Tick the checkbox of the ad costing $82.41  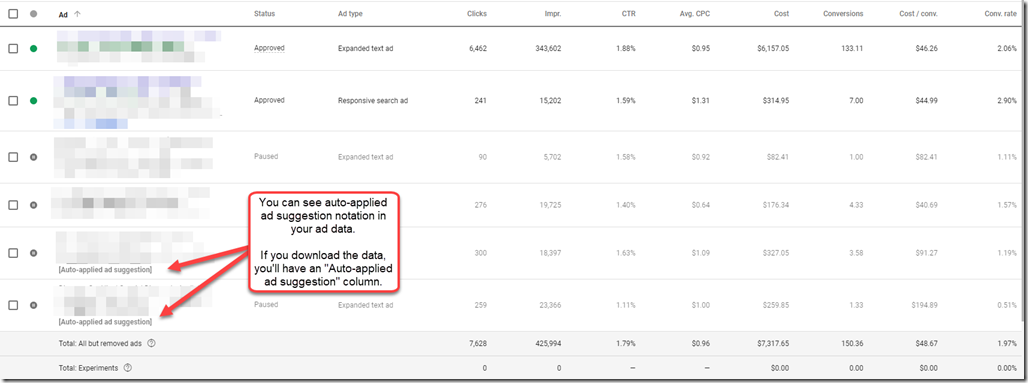pos(13,157)
